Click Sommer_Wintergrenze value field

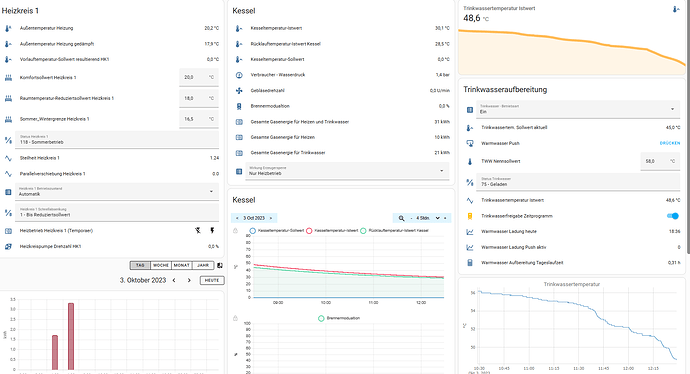pos(199,119)
